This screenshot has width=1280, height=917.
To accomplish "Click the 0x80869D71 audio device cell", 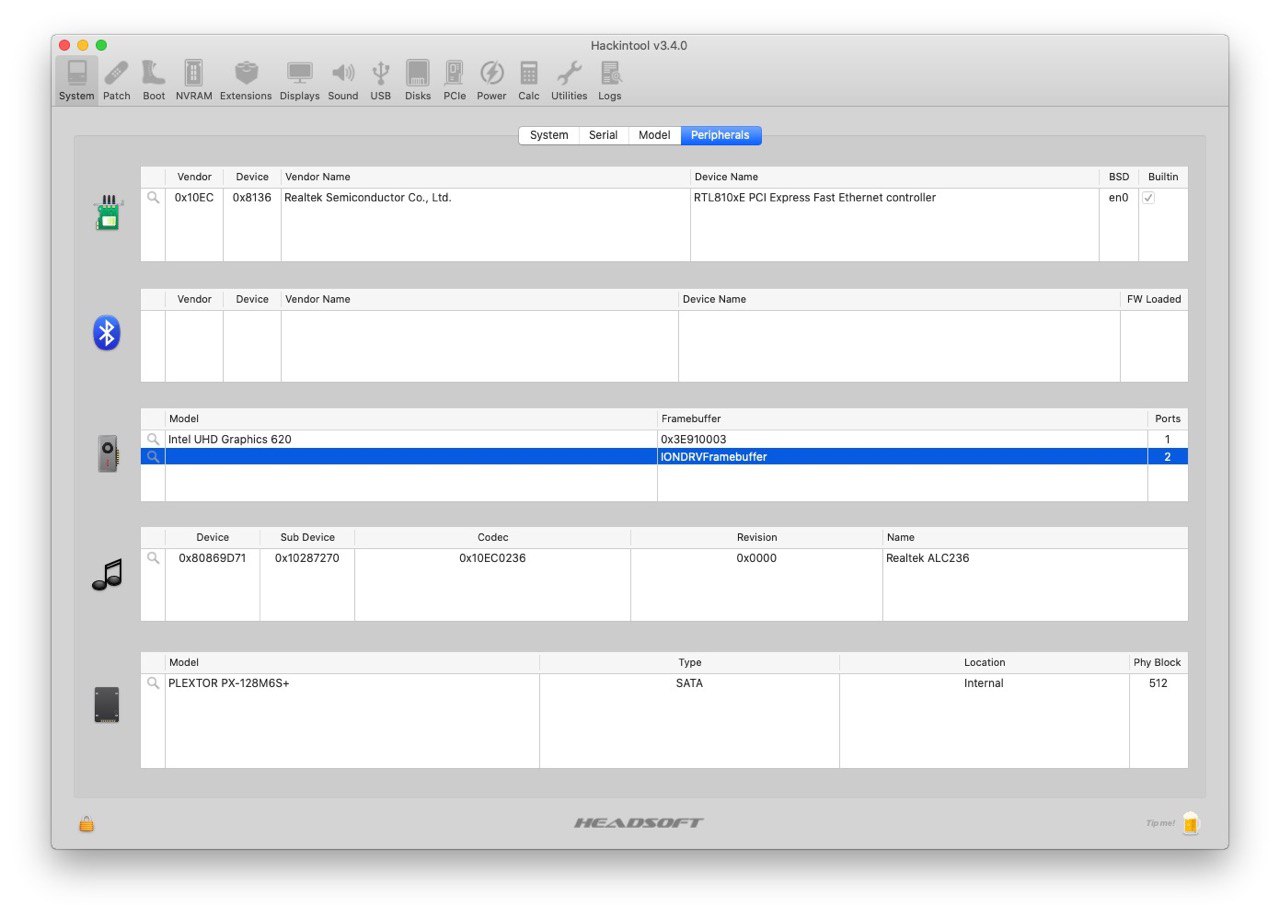I will tap(212, 558).
